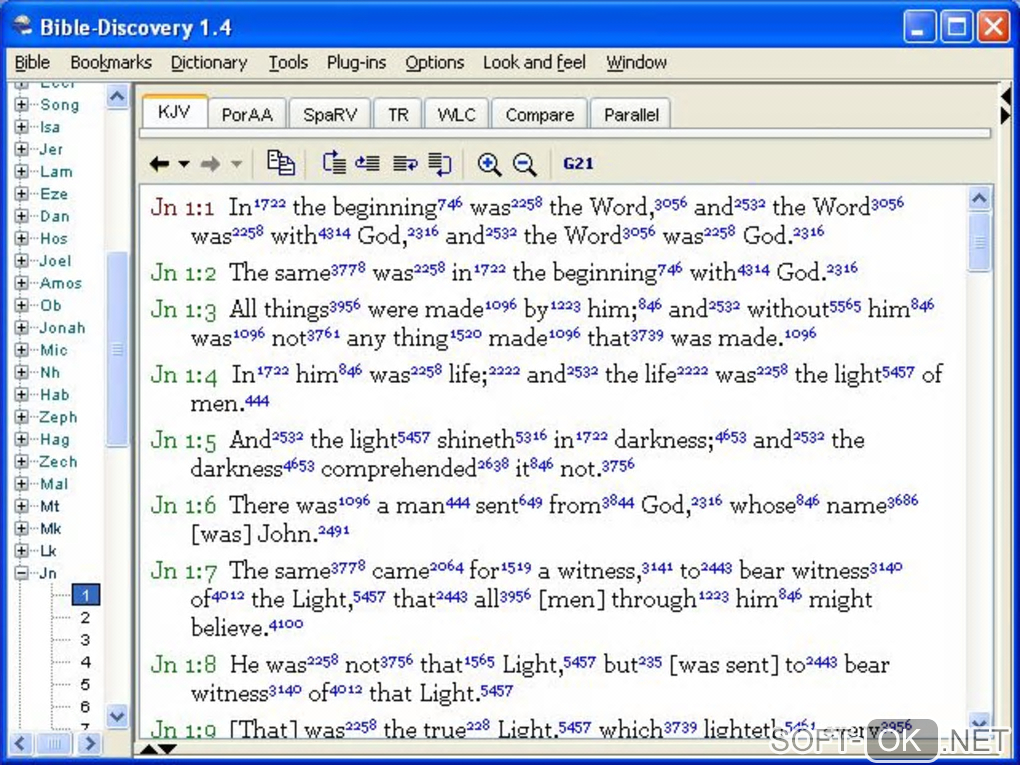Click the first list-with-up-arrow toolbar icon

(334, 164)
